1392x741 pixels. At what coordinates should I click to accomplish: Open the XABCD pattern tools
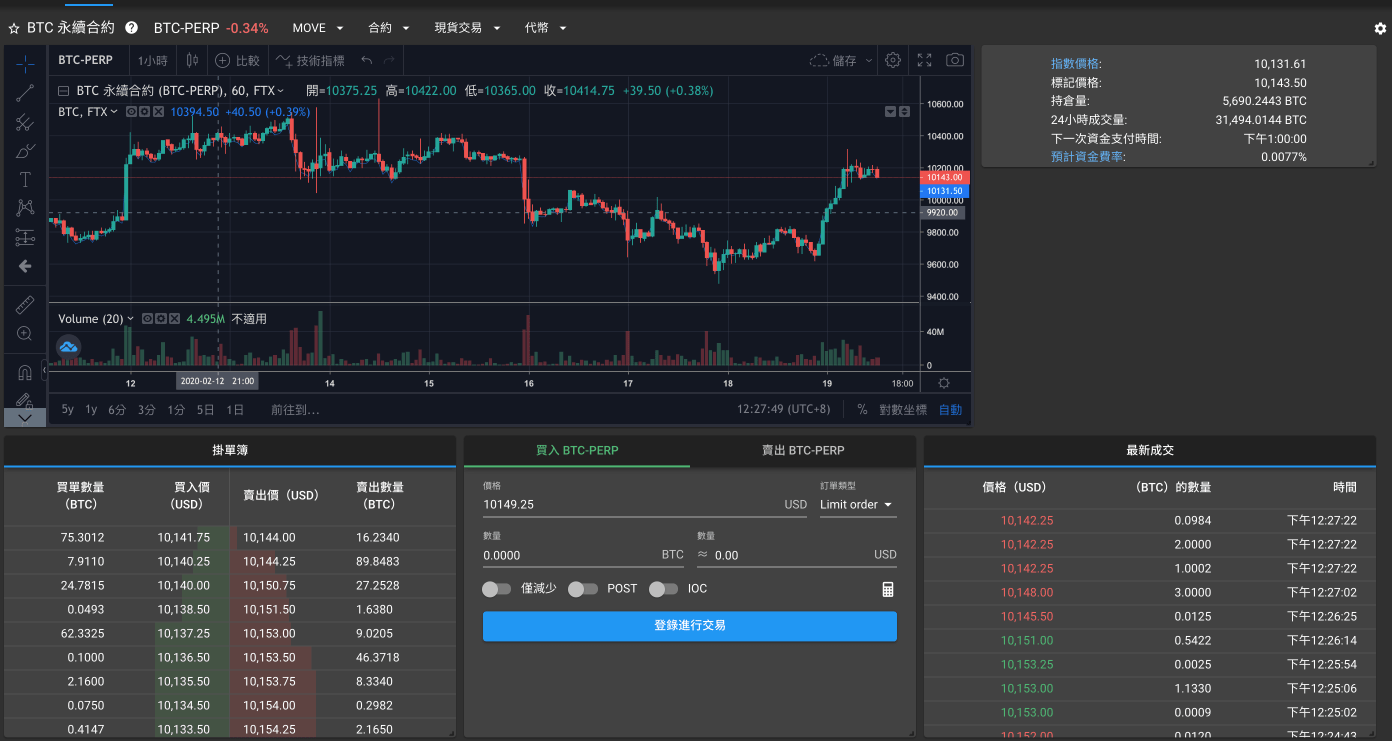(25, 208)
